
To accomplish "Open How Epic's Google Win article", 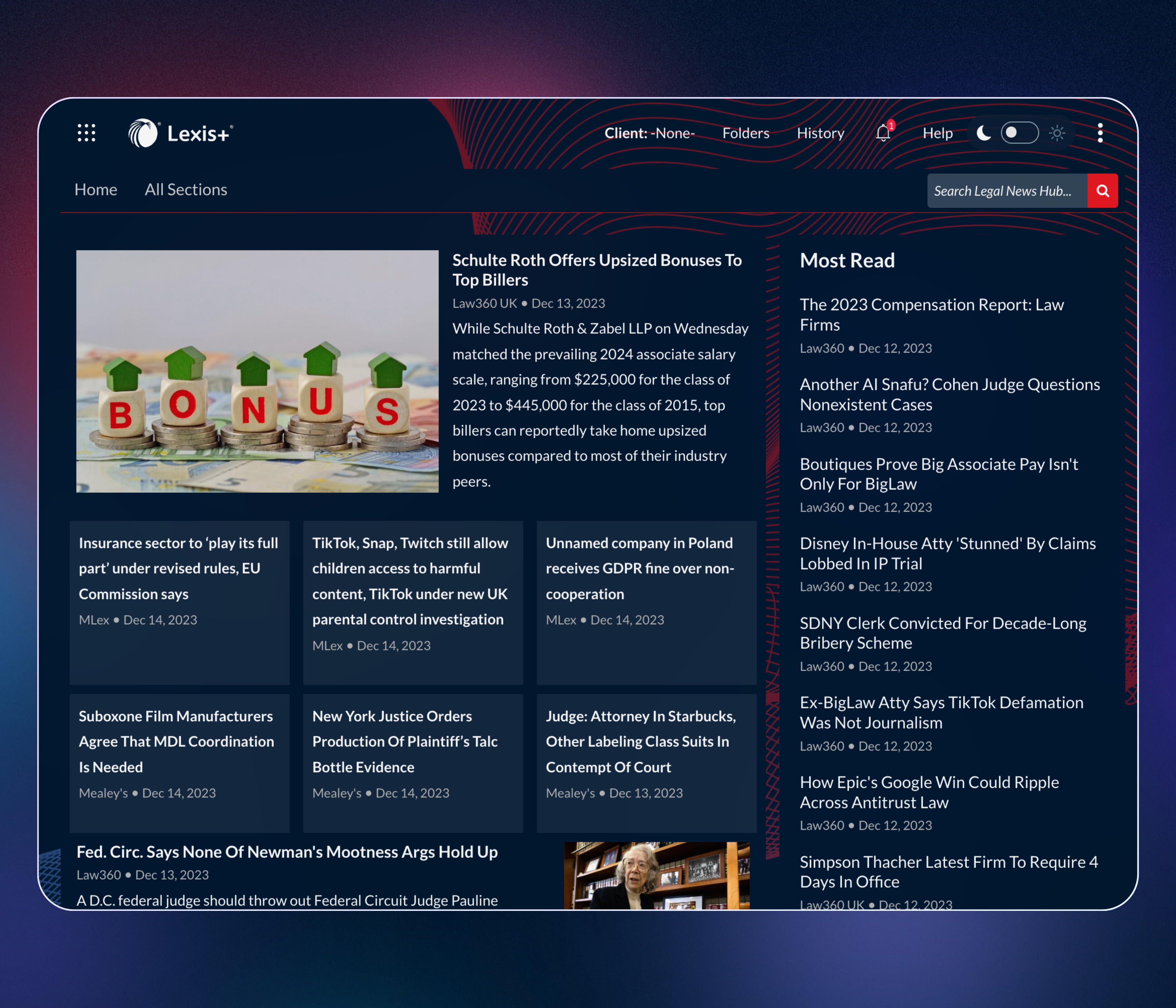I will click(929, 792).
